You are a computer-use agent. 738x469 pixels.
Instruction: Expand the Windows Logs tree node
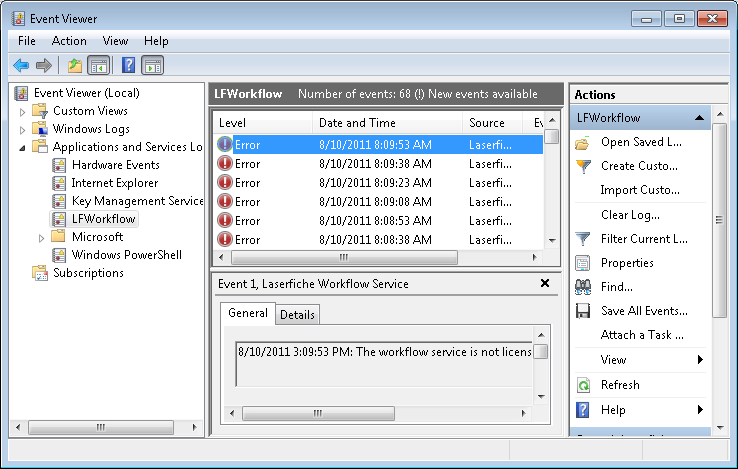pyautogui.click(x=23, y=129)
